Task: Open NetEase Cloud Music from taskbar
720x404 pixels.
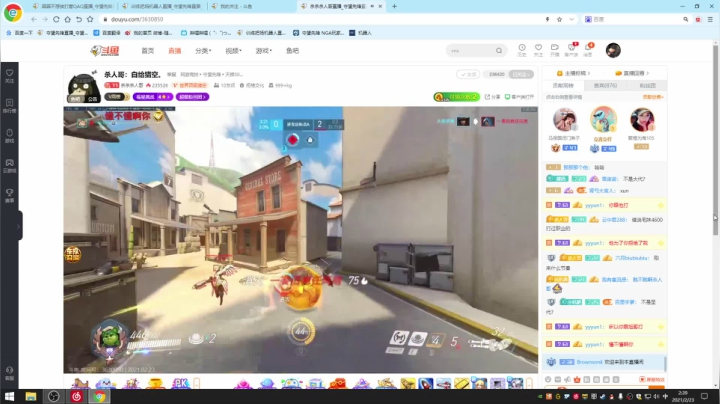Action: (x=76, y=396)
